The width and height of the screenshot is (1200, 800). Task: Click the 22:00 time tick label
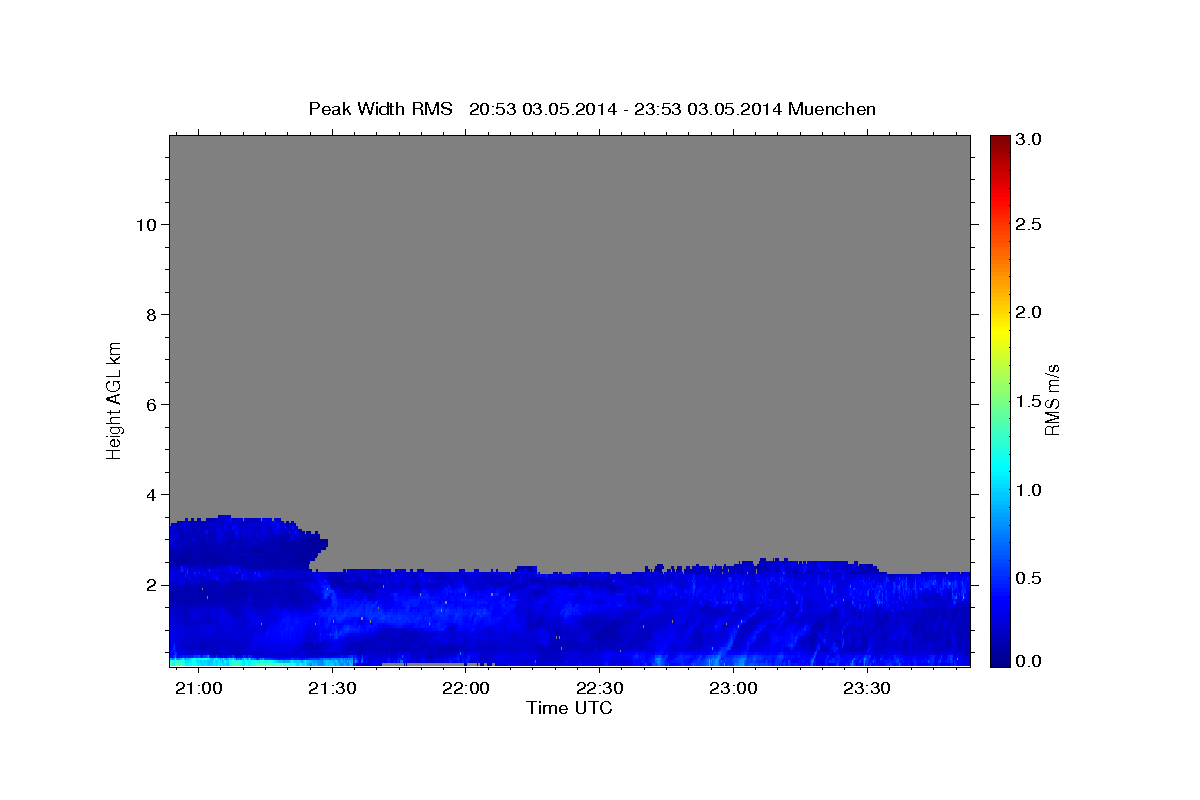pyautogui.click(x=465, y=689)
